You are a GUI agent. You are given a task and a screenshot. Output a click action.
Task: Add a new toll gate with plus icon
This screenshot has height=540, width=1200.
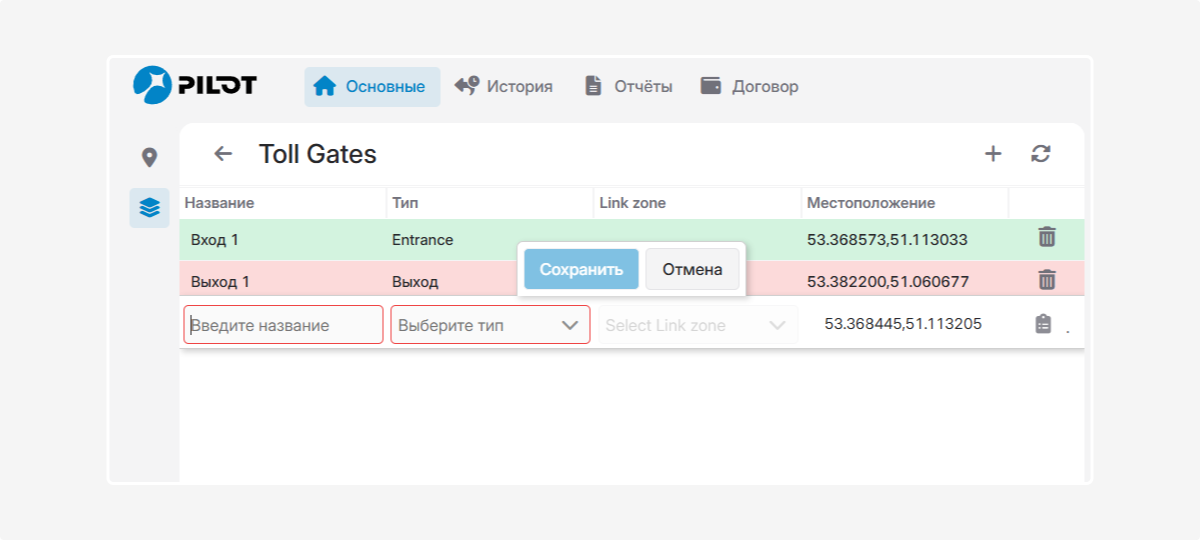click(x=993, y=154)
